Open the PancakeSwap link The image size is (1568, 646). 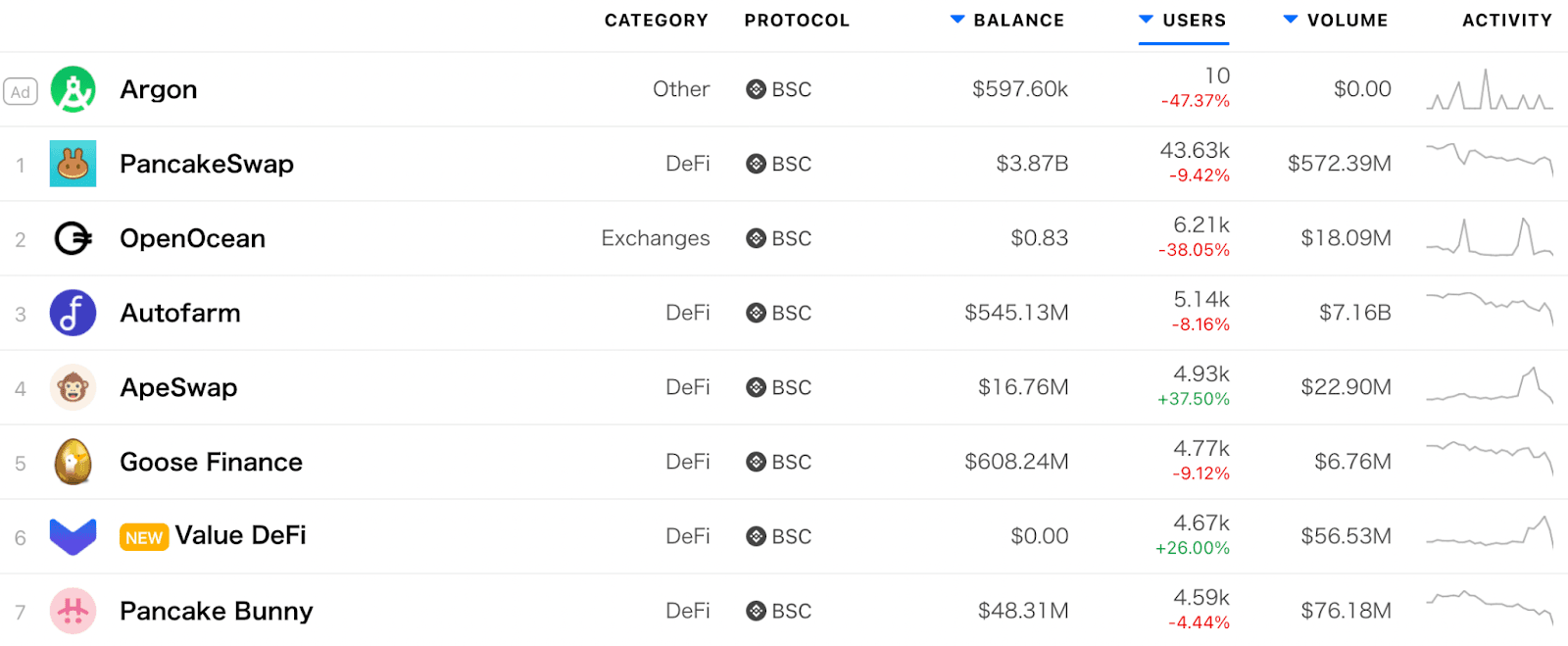coord(207,164)
